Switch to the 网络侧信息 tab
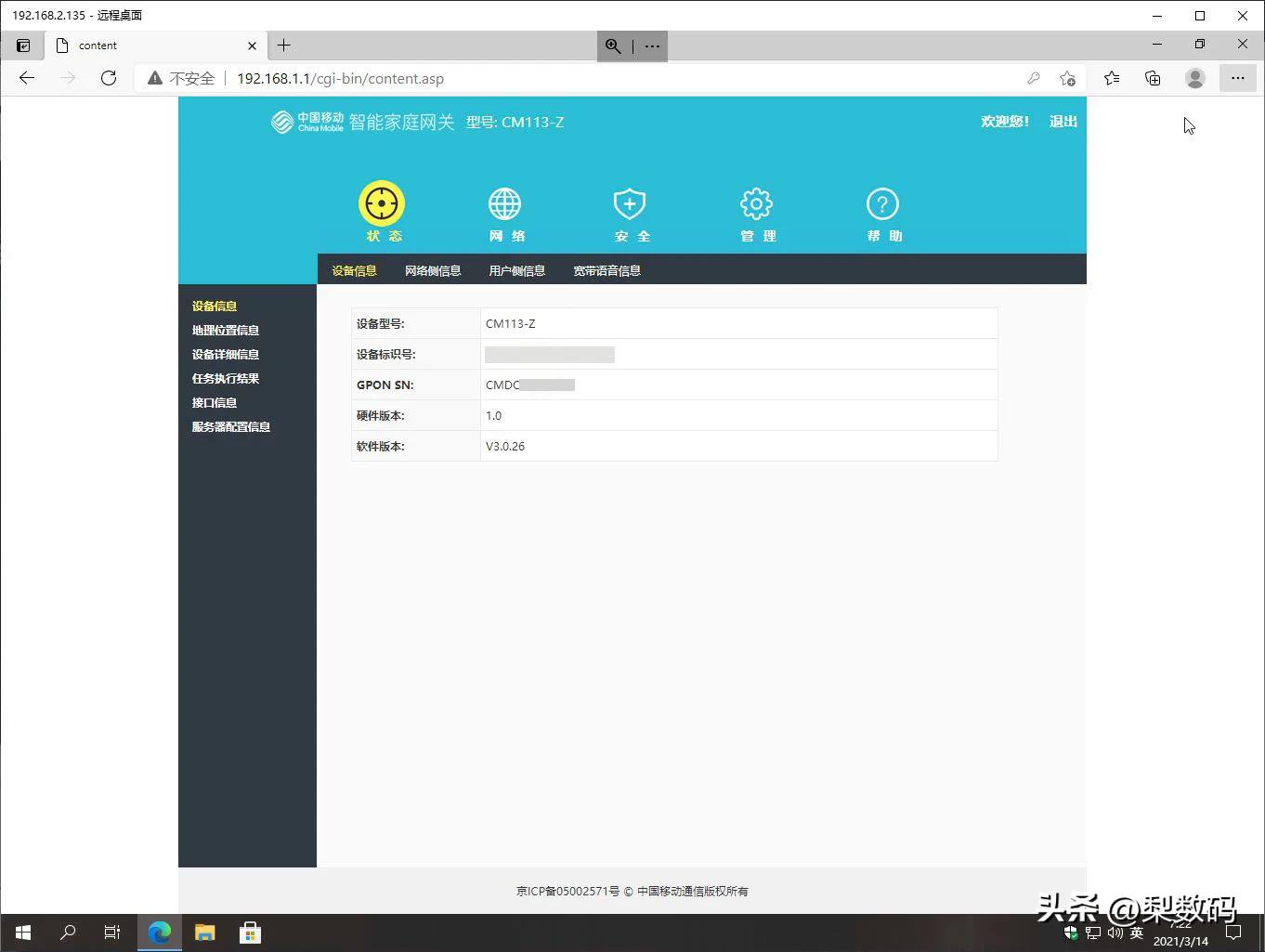Viewport: 1265px width, 952px height. (x=433, y=269)
